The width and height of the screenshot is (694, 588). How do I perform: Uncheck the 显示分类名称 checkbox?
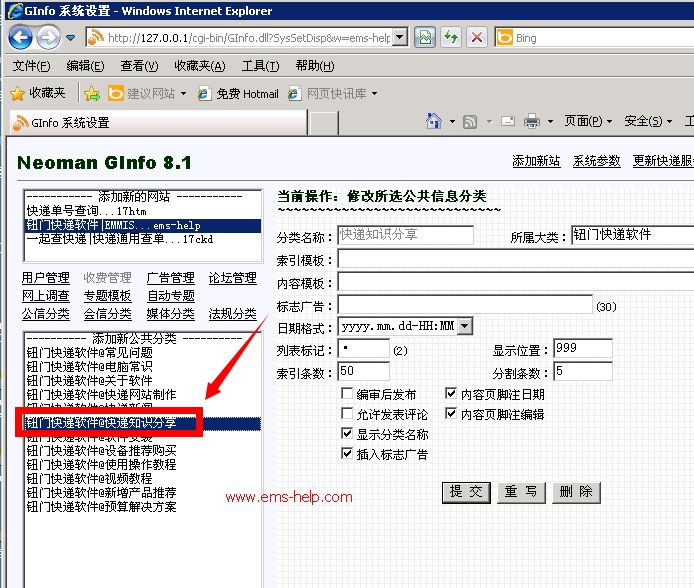point(347,433)
